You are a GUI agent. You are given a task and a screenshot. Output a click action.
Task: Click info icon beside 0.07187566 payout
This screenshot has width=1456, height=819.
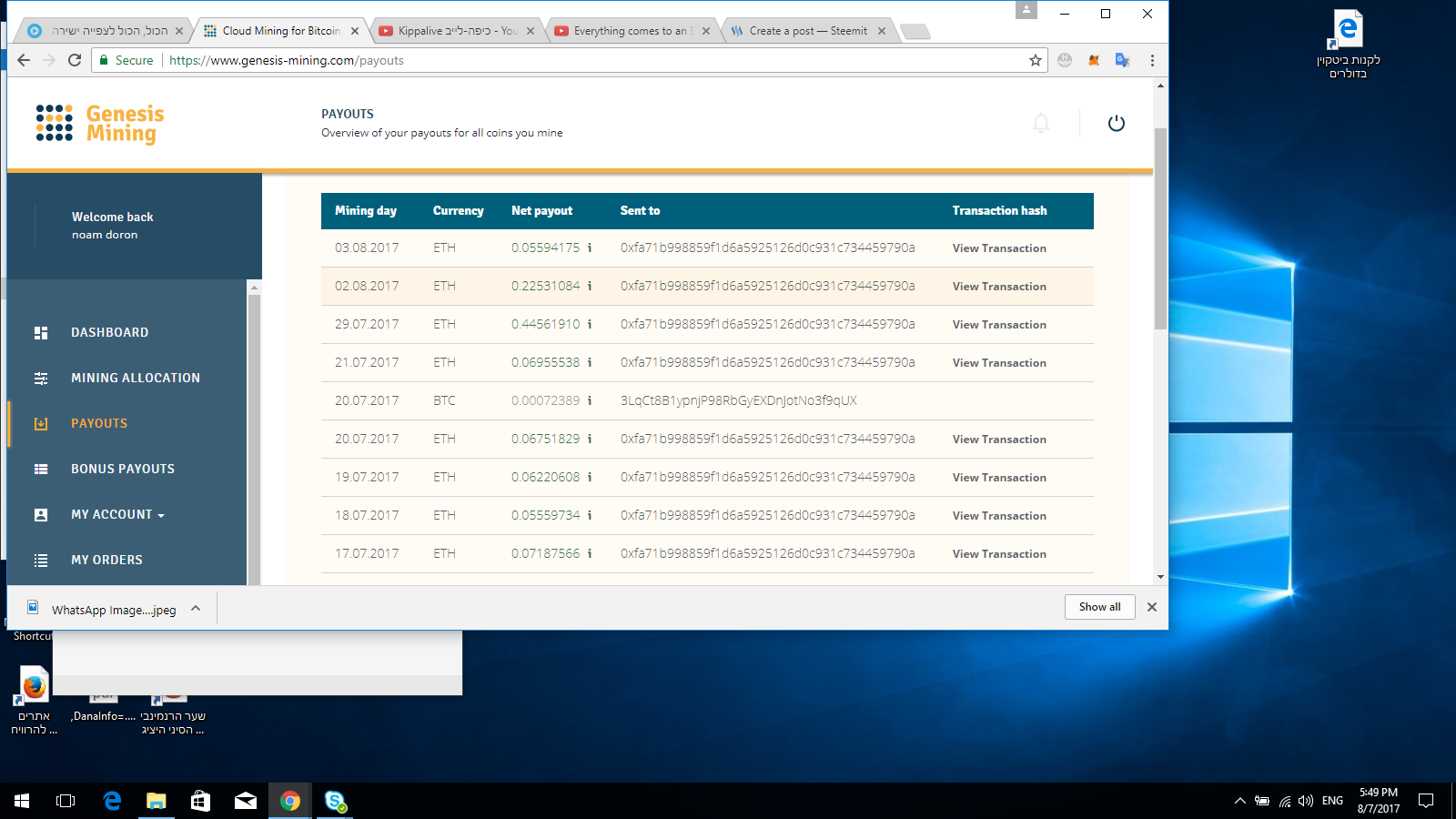click(590, 553)
